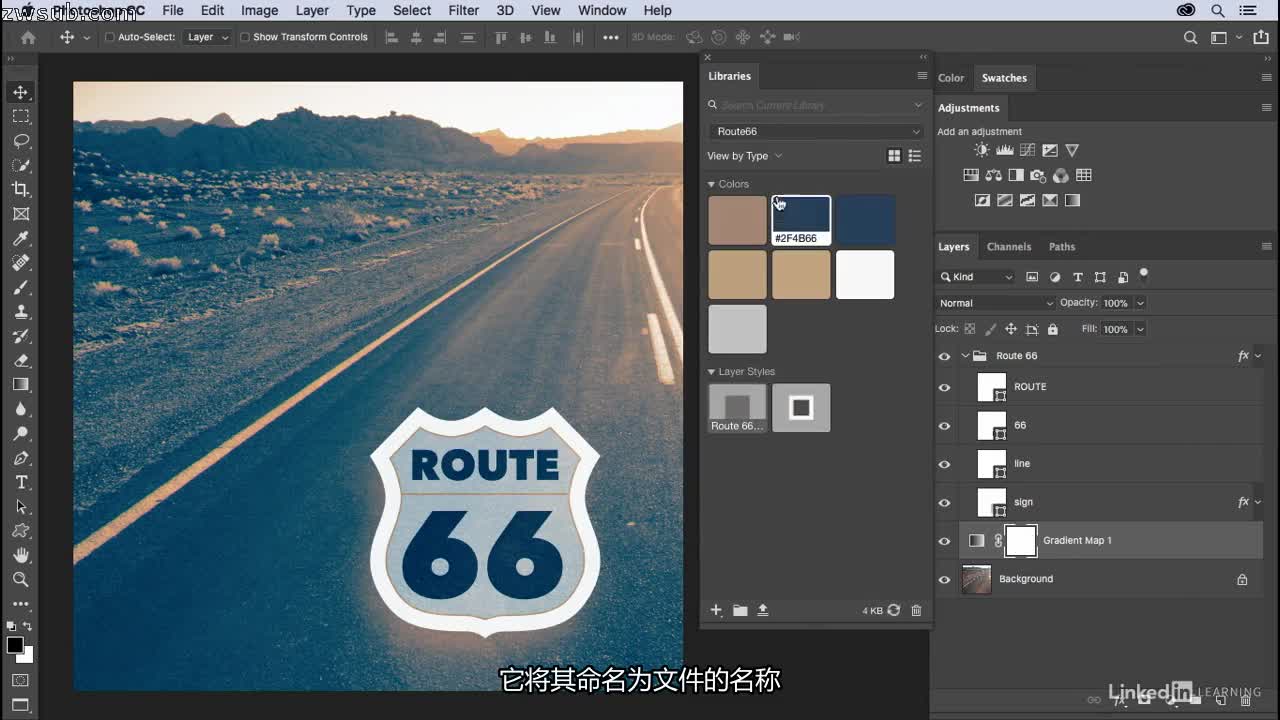The height and width of the screenshot is (720, 1280).
Task: Enable Auto-Select checkbox
Action: pos(111,37)
